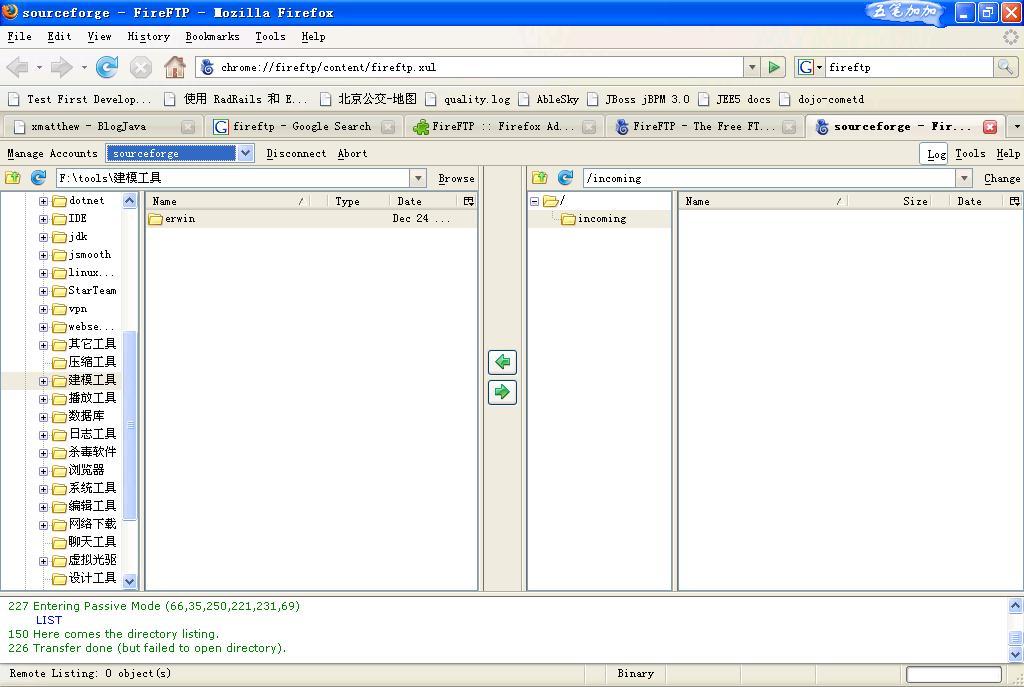
Task: Open the tab list dropdown arrow
Action: coord(1016,127)
